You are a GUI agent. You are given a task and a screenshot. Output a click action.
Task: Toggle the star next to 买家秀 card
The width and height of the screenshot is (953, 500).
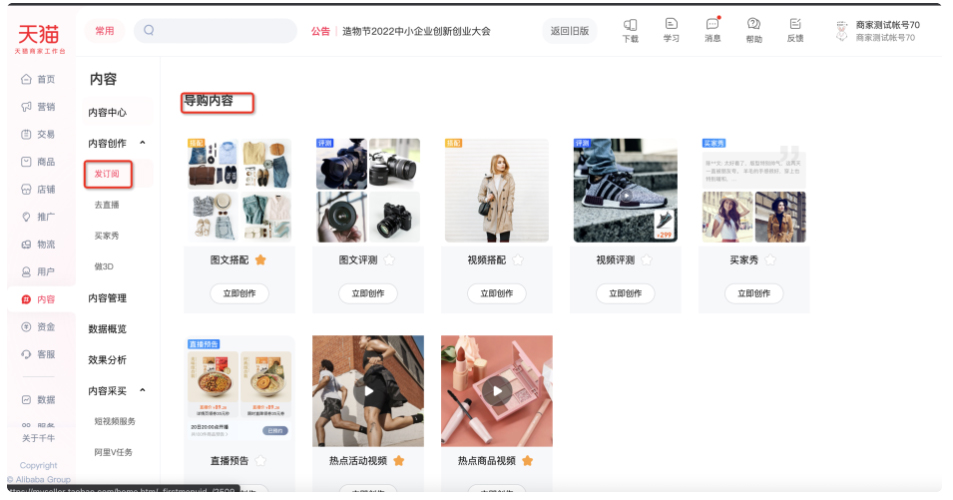pyautogui.click(x=770, y=260)
